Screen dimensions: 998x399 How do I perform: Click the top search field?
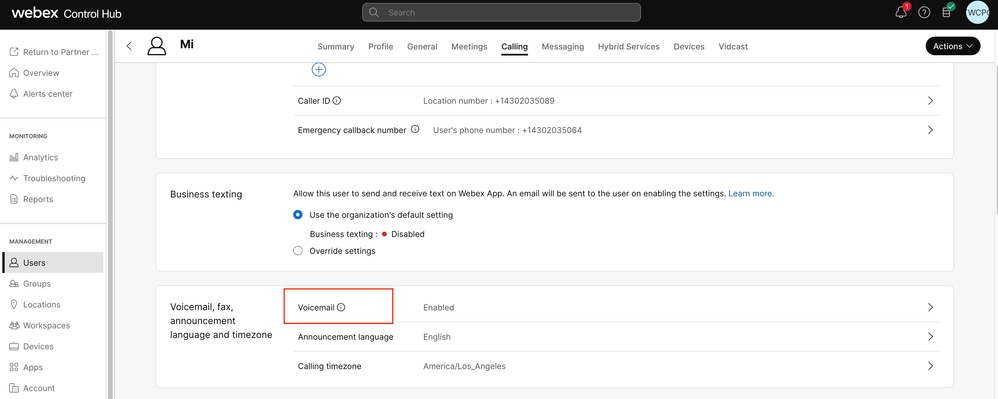[502, 12]
